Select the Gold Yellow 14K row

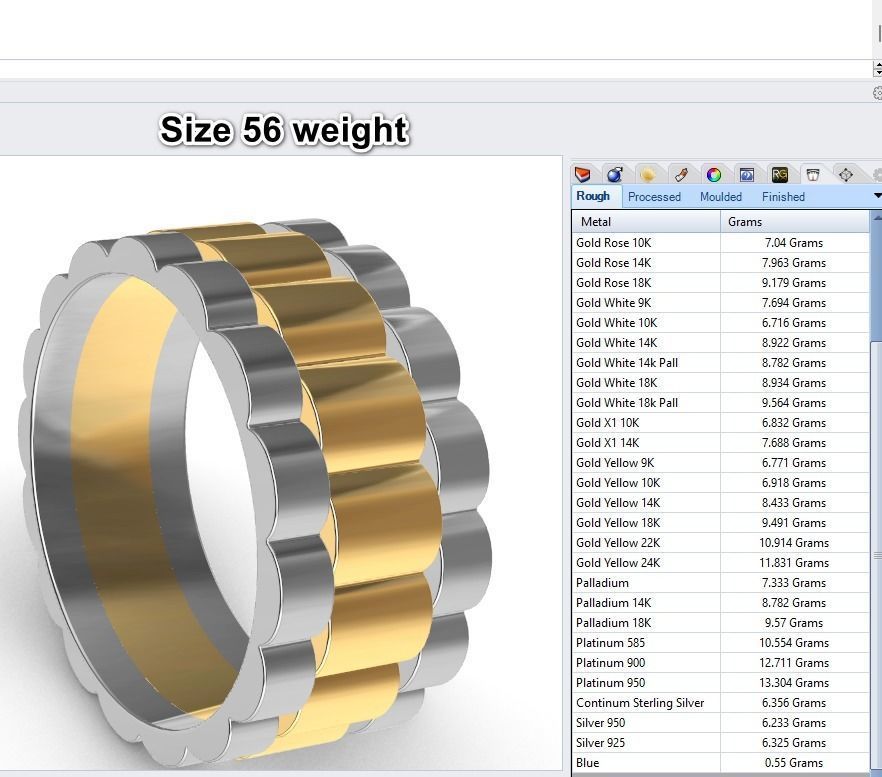click(x=721, y=503)
